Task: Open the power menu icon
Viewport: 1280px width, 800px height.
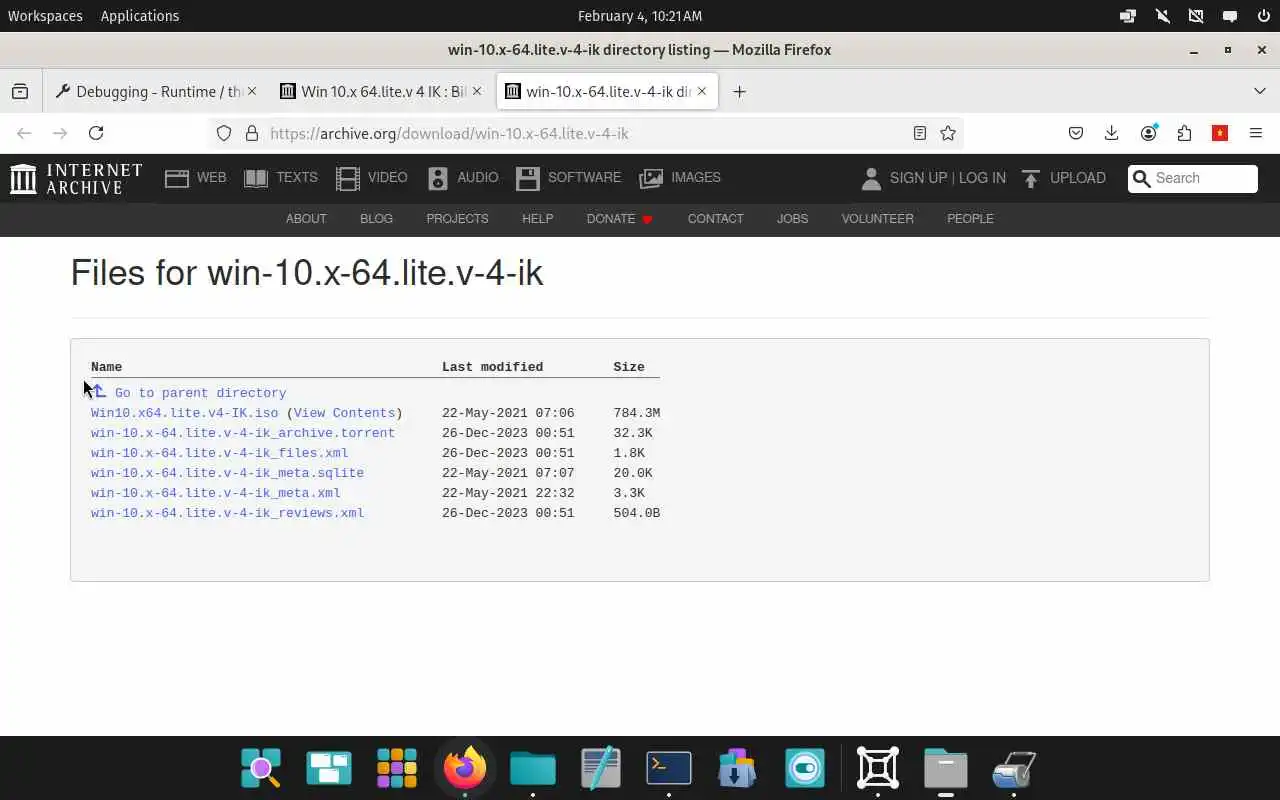Action: 1263,16
